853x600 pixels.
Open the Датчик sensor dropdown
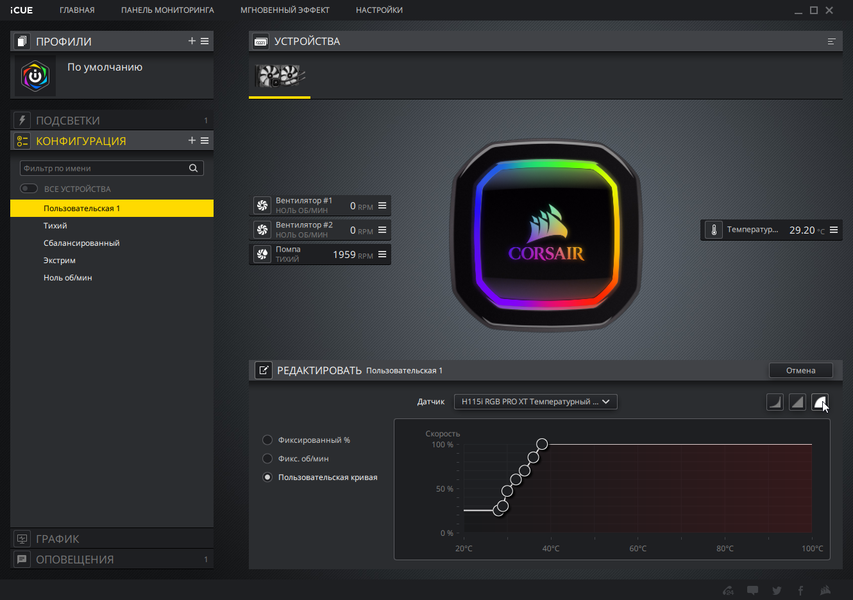535,401
